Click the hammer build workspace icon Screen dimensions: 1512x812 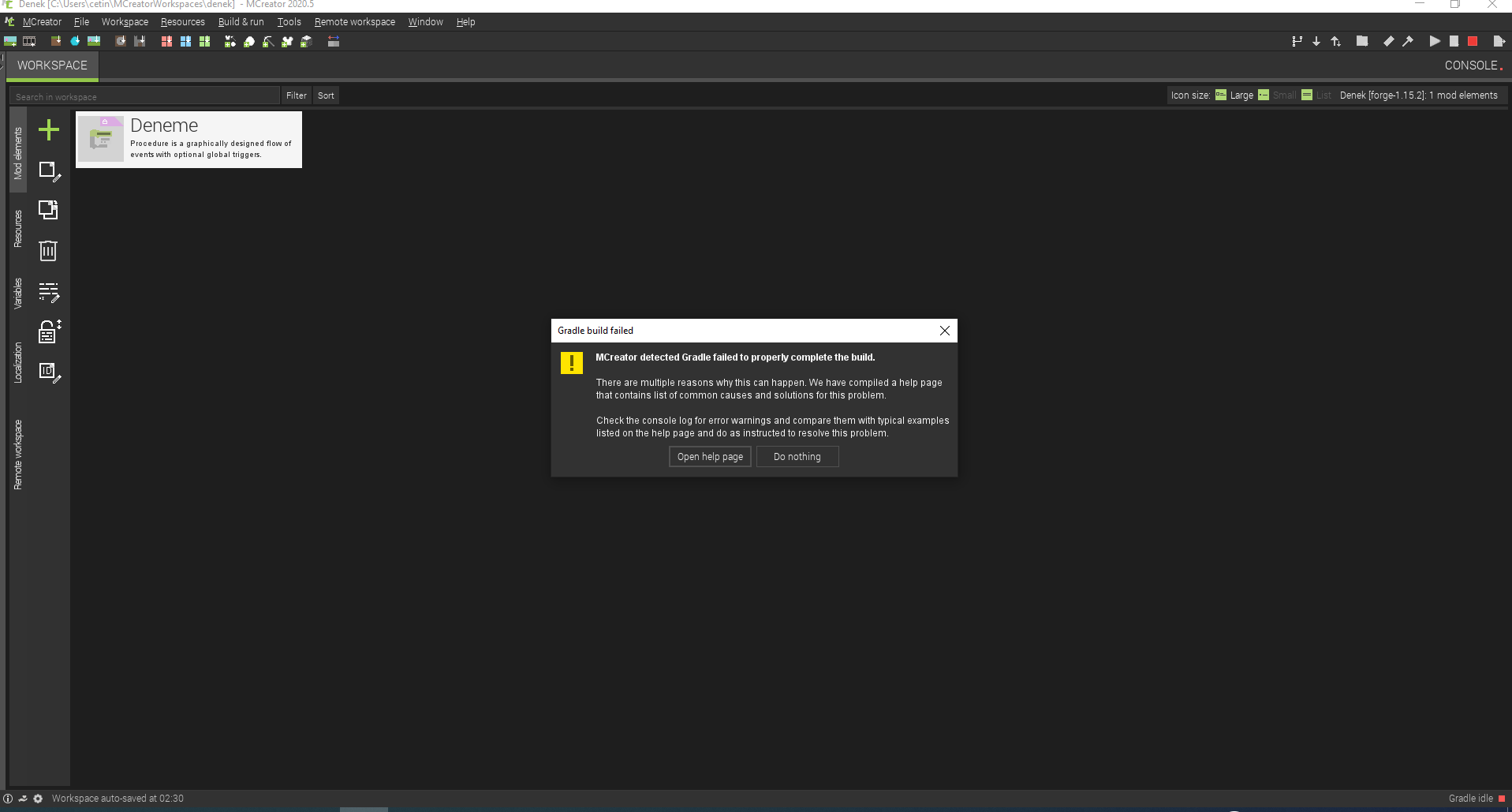click(1408, 42)
